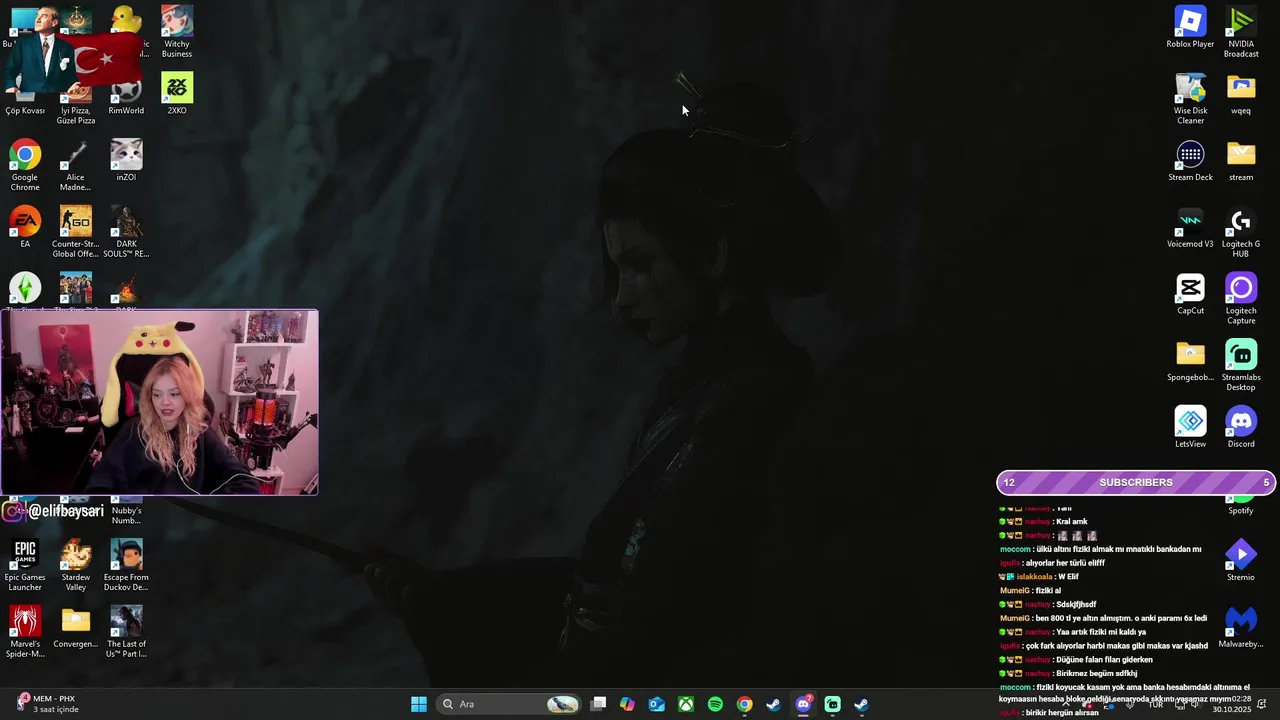Viewport: 1280px width, 720px height.
Task: Click the webcam overlay thumbnail
Action: [159, 402]
